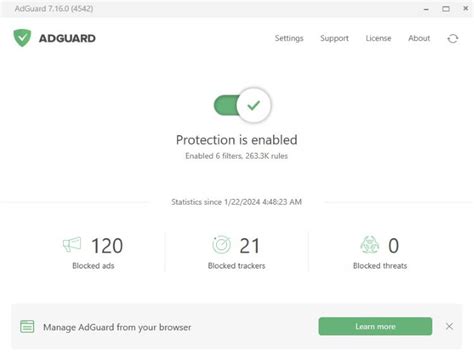
Task: Open the About page
Action: (x=419, y=38)
